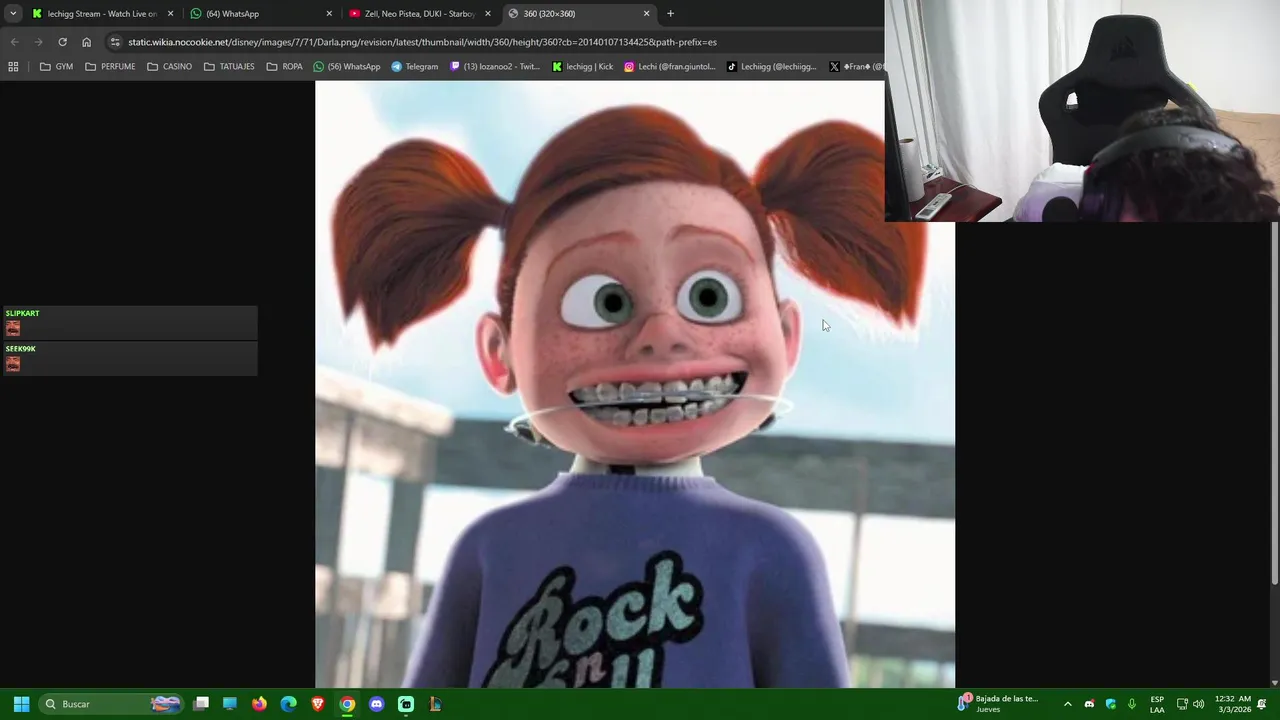Open the GYM bookmark folder
The image size is (1280, 720).
(x=56, y=67)
